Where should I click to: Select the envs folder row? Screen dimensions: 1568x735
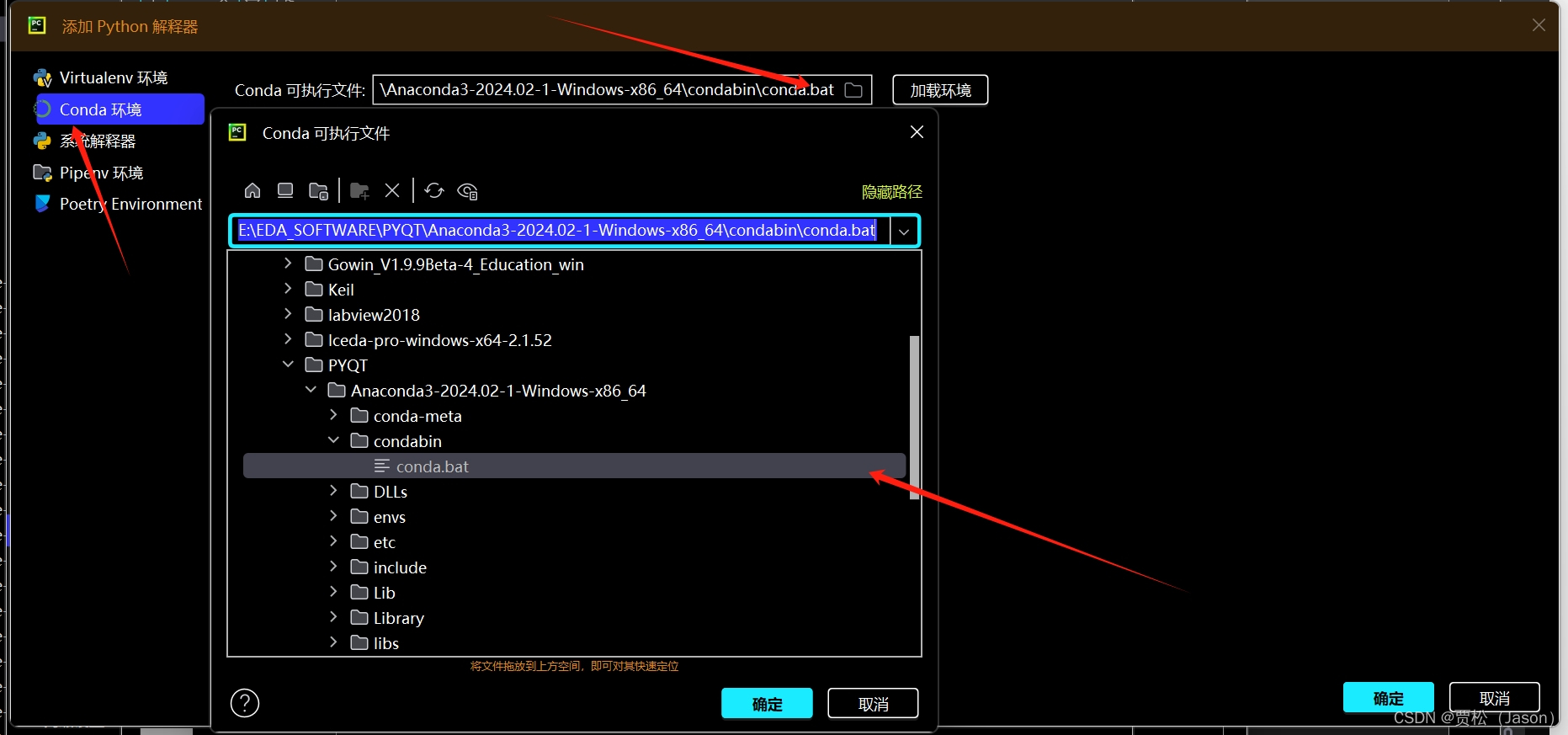pos(574,517)
